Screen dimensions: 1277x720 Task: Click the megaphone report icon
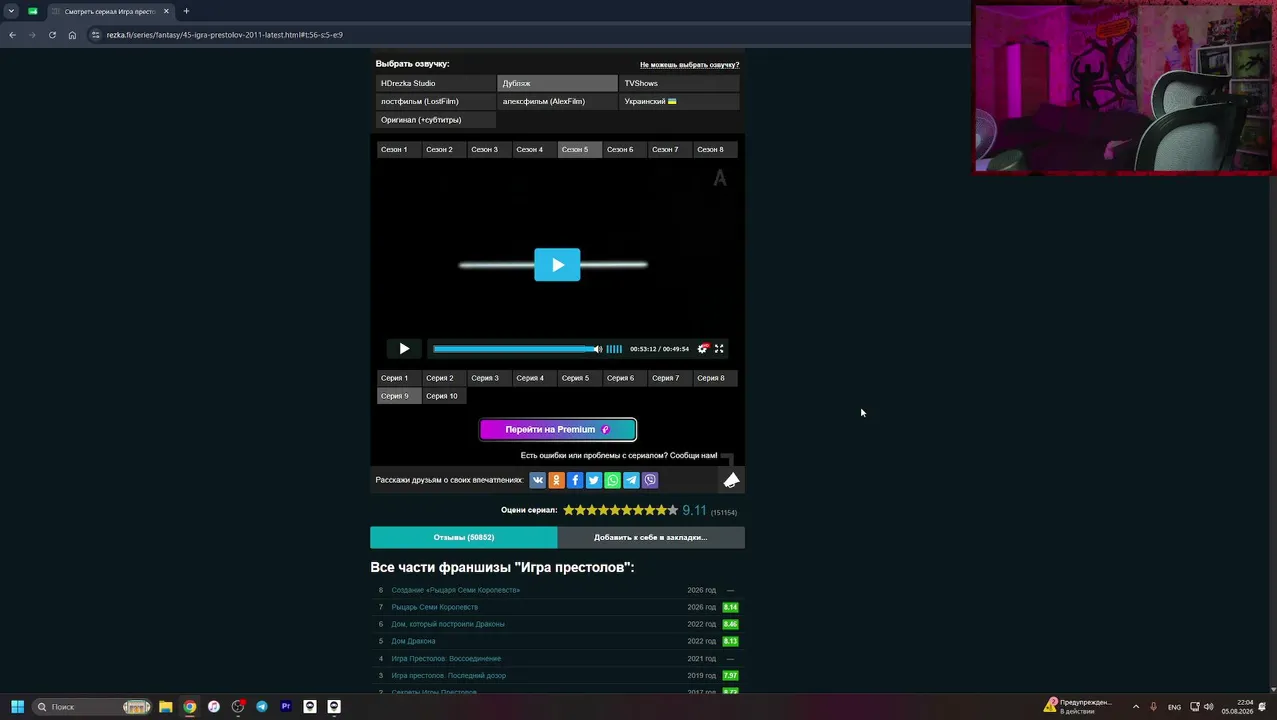731,481
